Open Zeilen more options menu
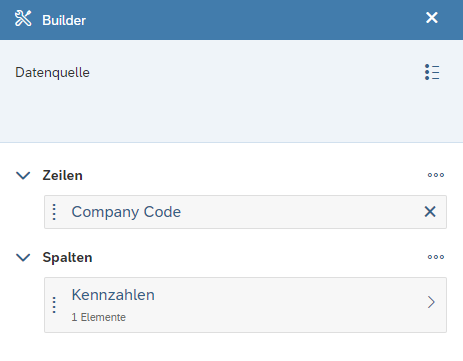 [436, 175]
